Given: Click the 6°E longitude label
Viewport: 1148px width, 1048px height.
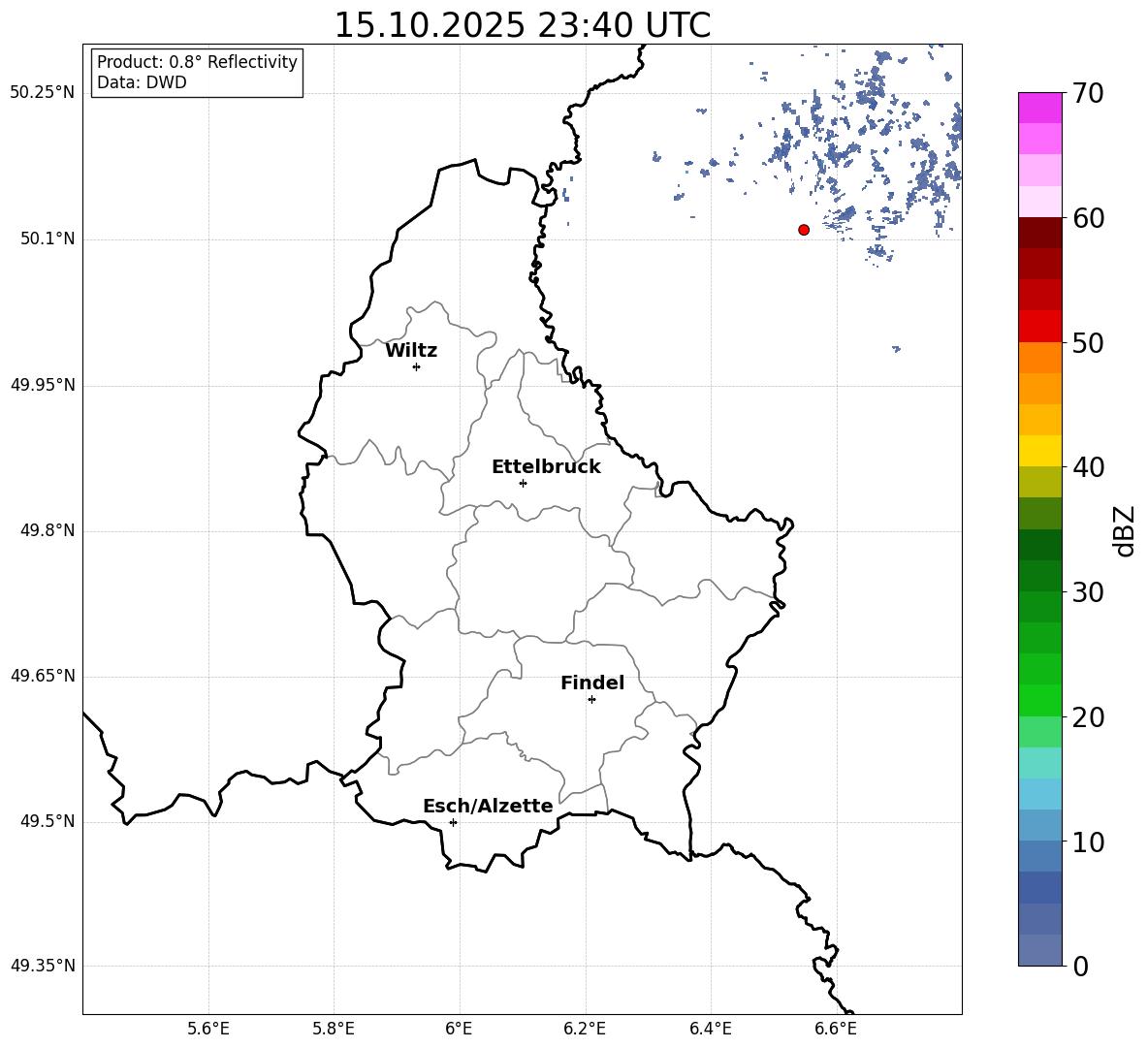Looking at the screenshot, I should click(x=459, y=1029).
